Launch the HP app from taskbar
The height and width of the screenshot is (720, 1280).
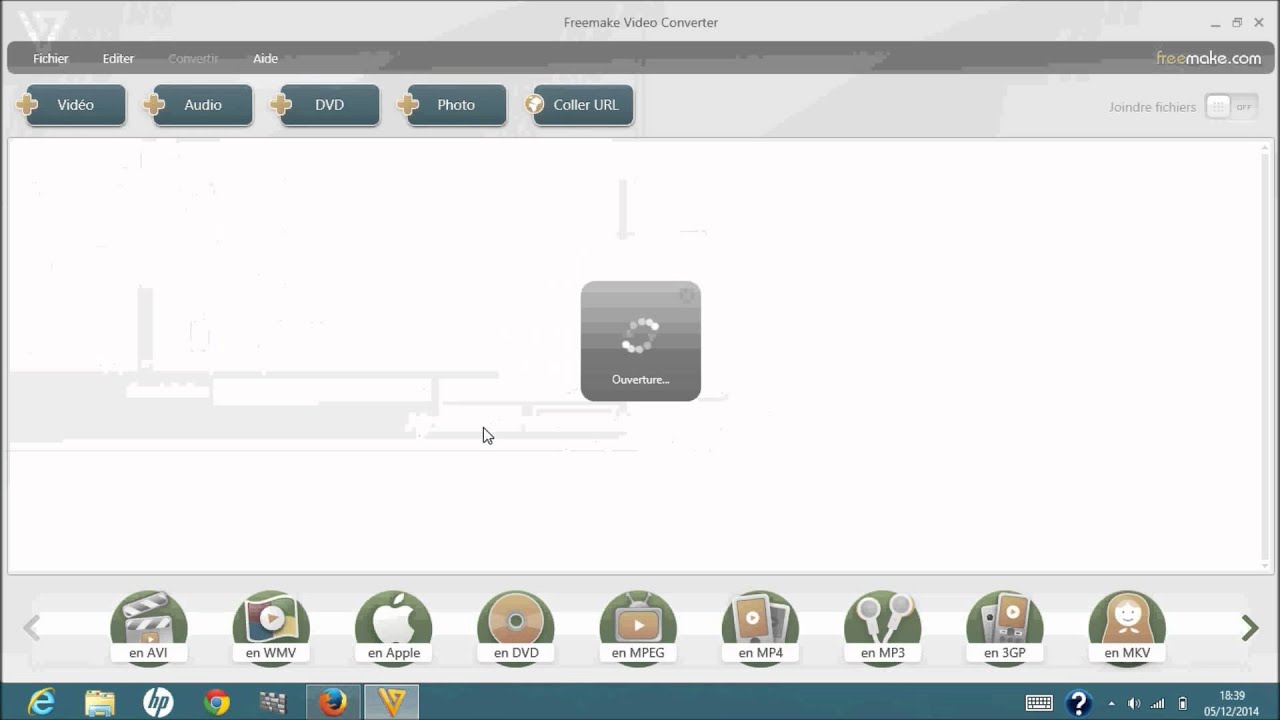(x=158, y=702)
